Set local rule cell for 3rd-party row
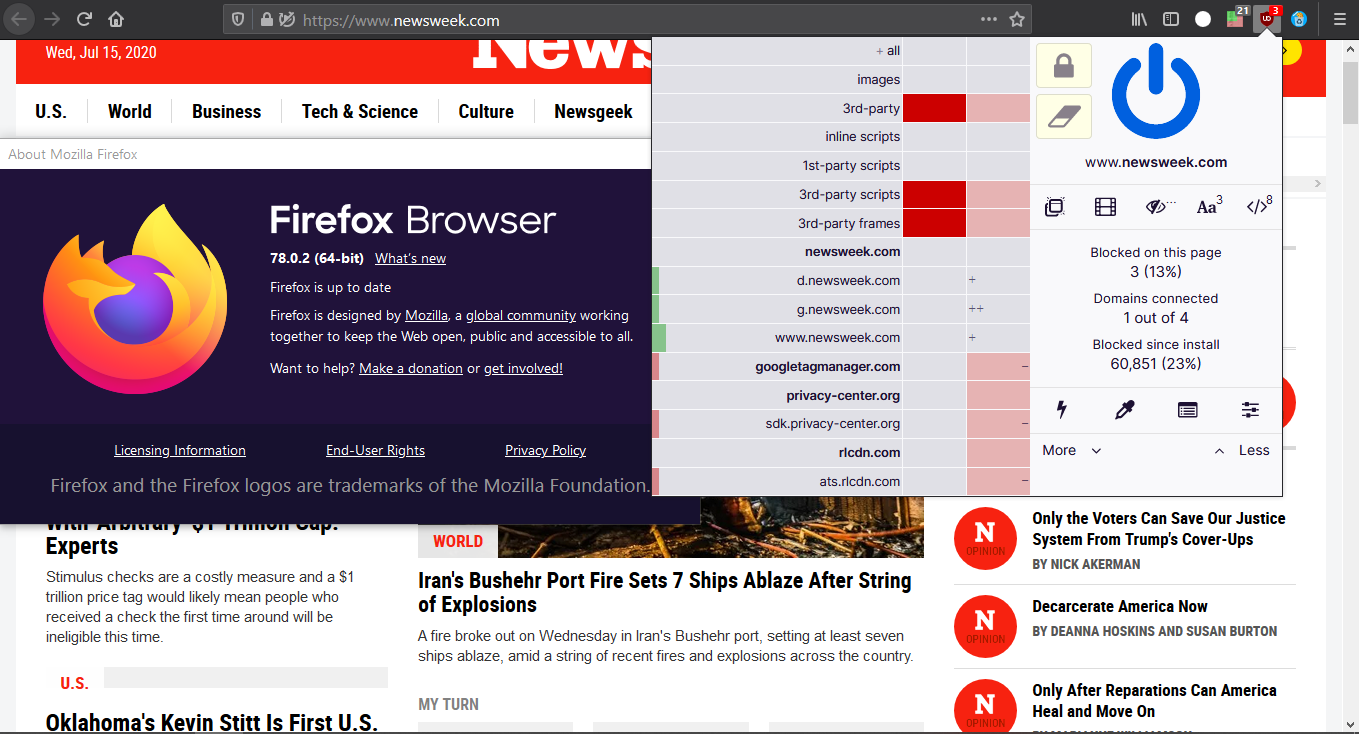 998,108
